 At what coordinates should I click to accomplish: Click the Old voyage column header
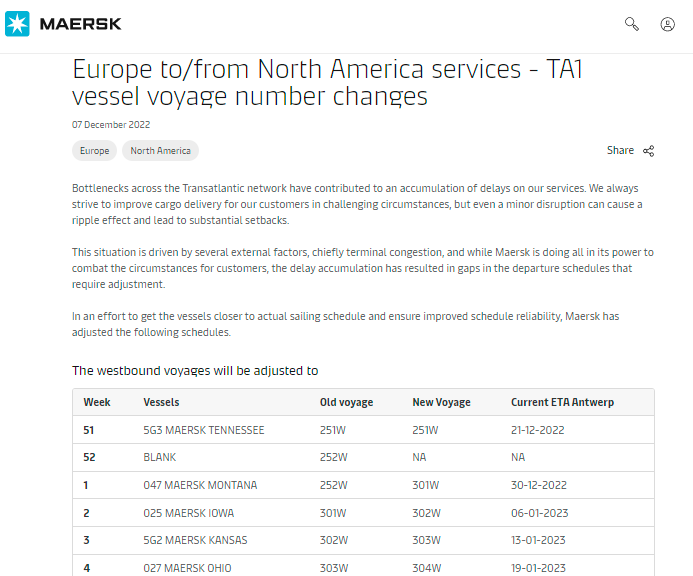[x=346, y=402]
